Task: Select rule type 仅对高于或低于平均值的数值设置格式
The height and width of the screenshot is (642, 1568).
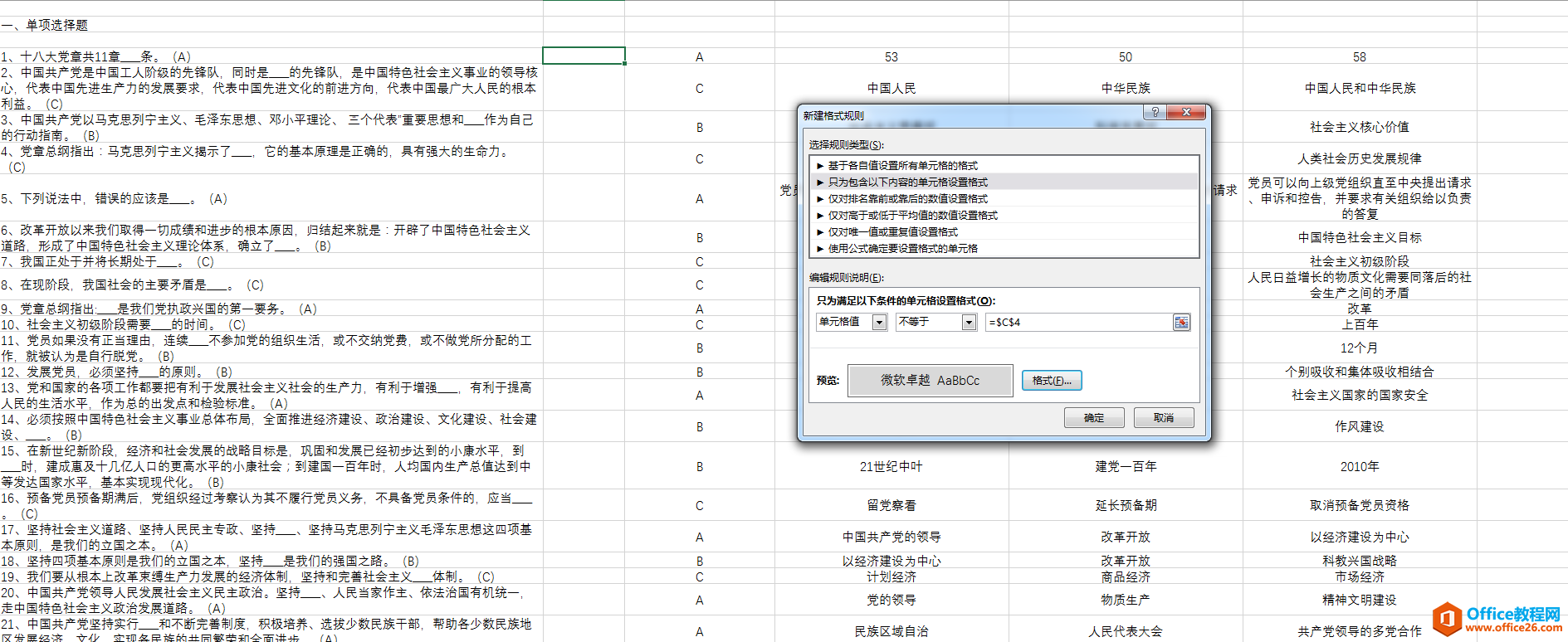Action: click(1004, 216)
